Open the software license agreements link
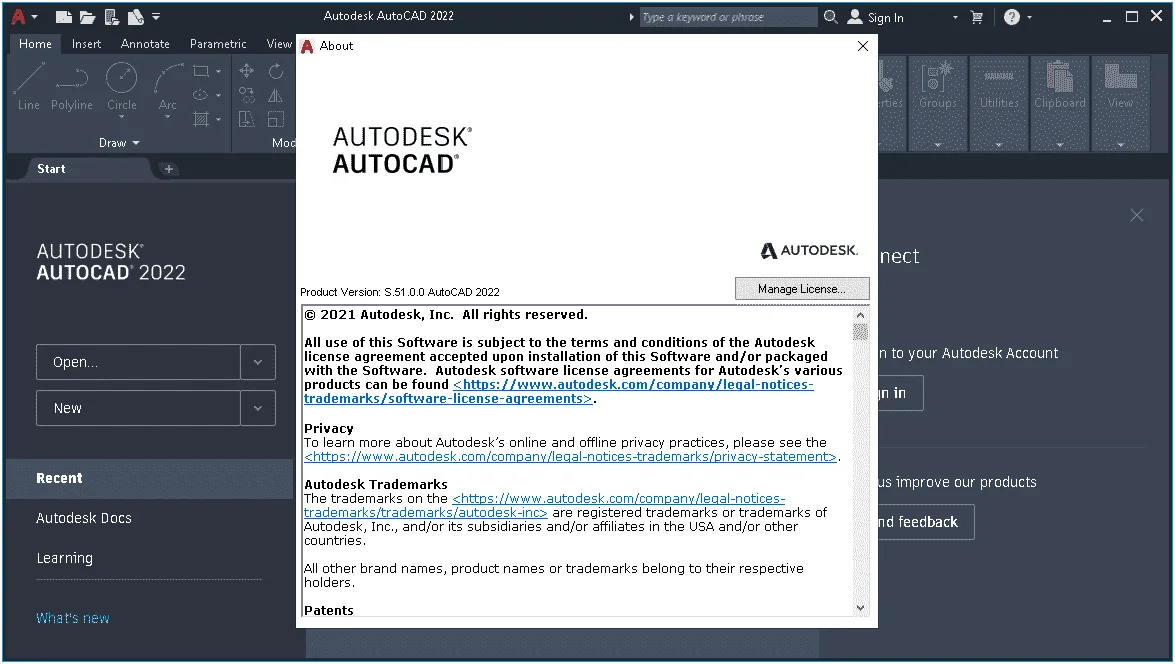Screen dimensions: 1175x664 tap(558, 391)
